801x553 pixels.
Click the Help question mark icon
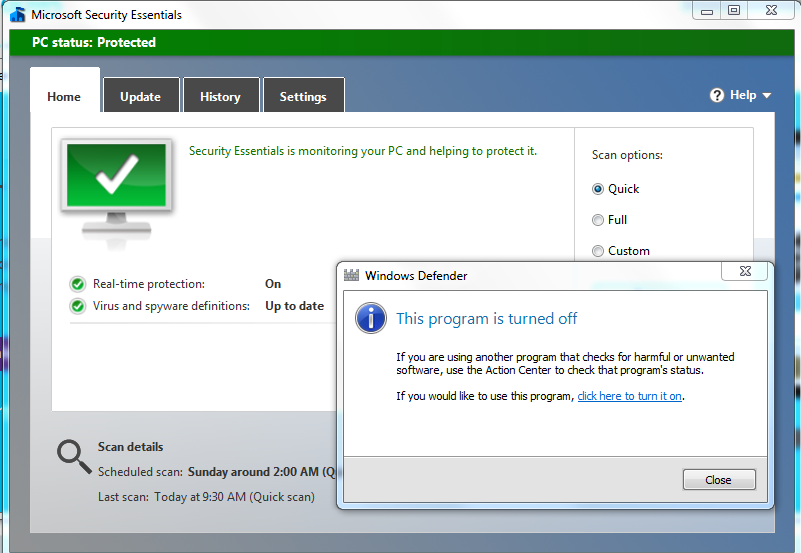[x=717, y=95]
